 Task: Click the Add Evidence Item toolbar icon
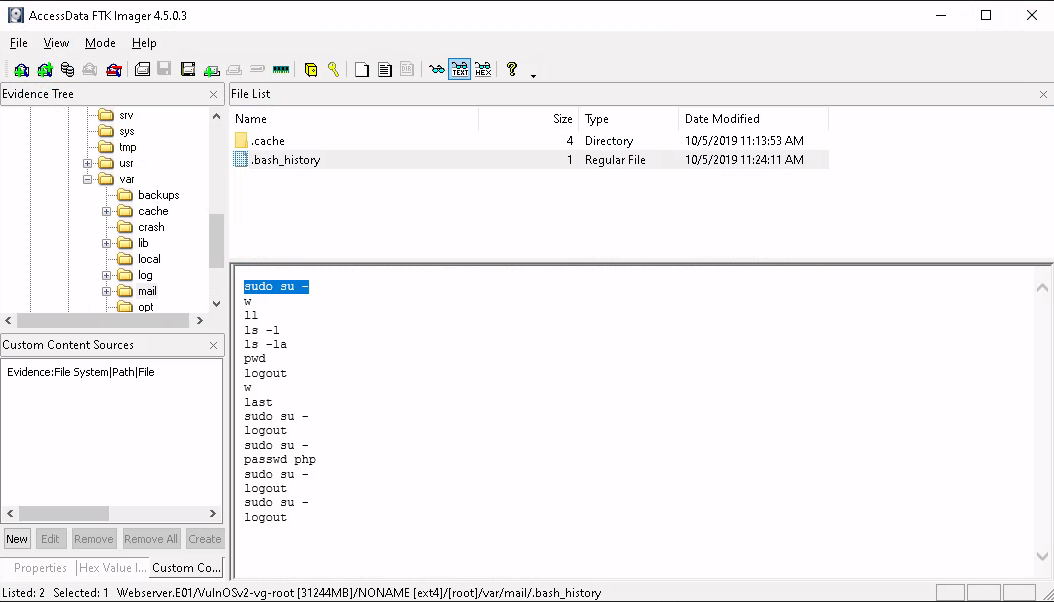click(22, 69)
